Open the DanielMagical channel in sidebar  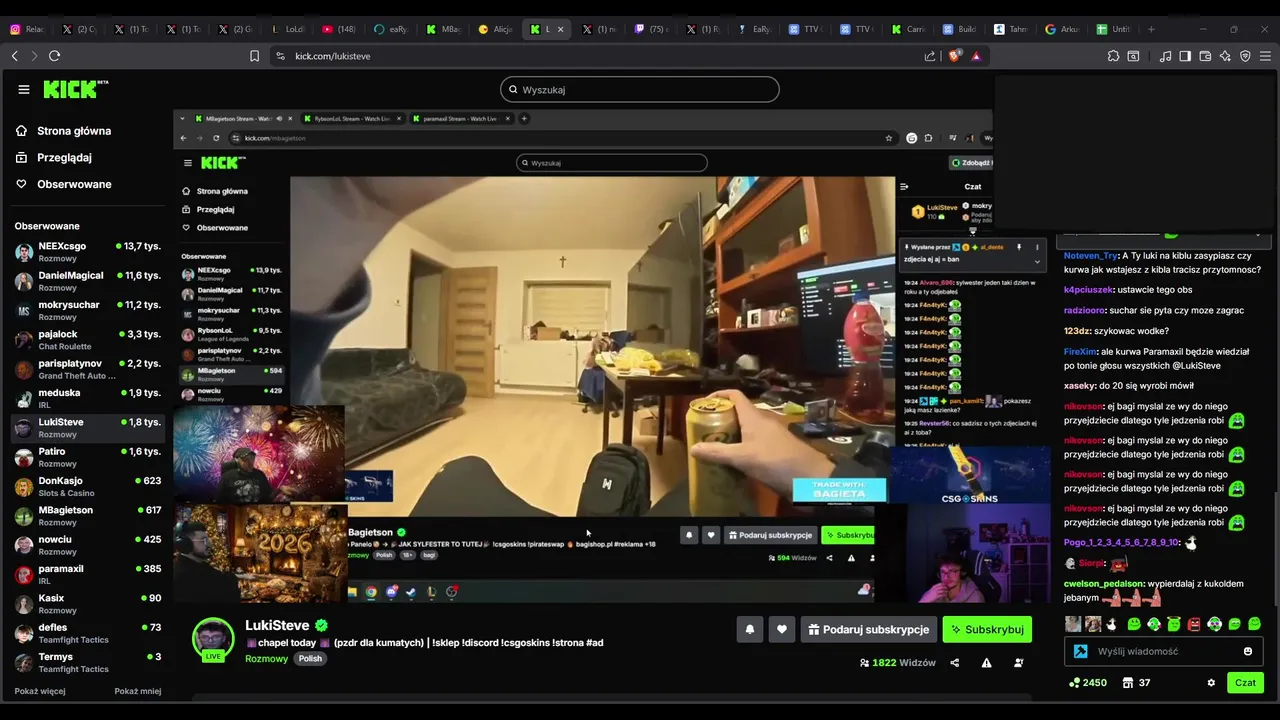click(x=88, y=281)
